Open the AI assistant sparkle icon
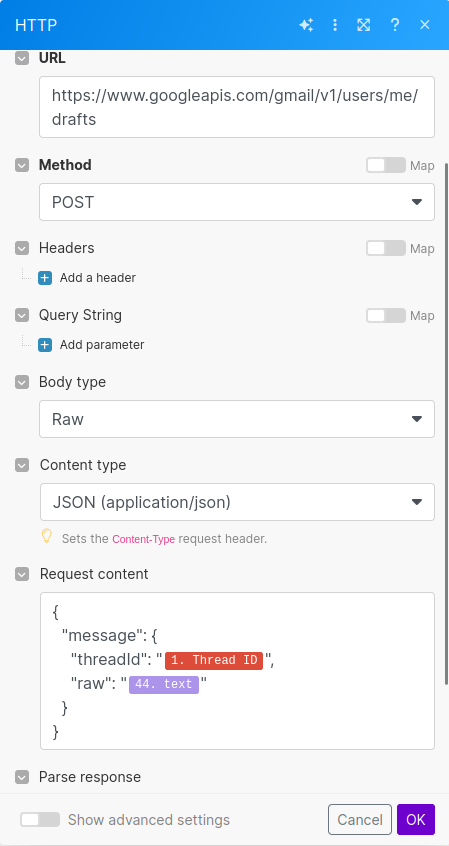Viewport: 449px width, 846px height. [x=306, y=25]
